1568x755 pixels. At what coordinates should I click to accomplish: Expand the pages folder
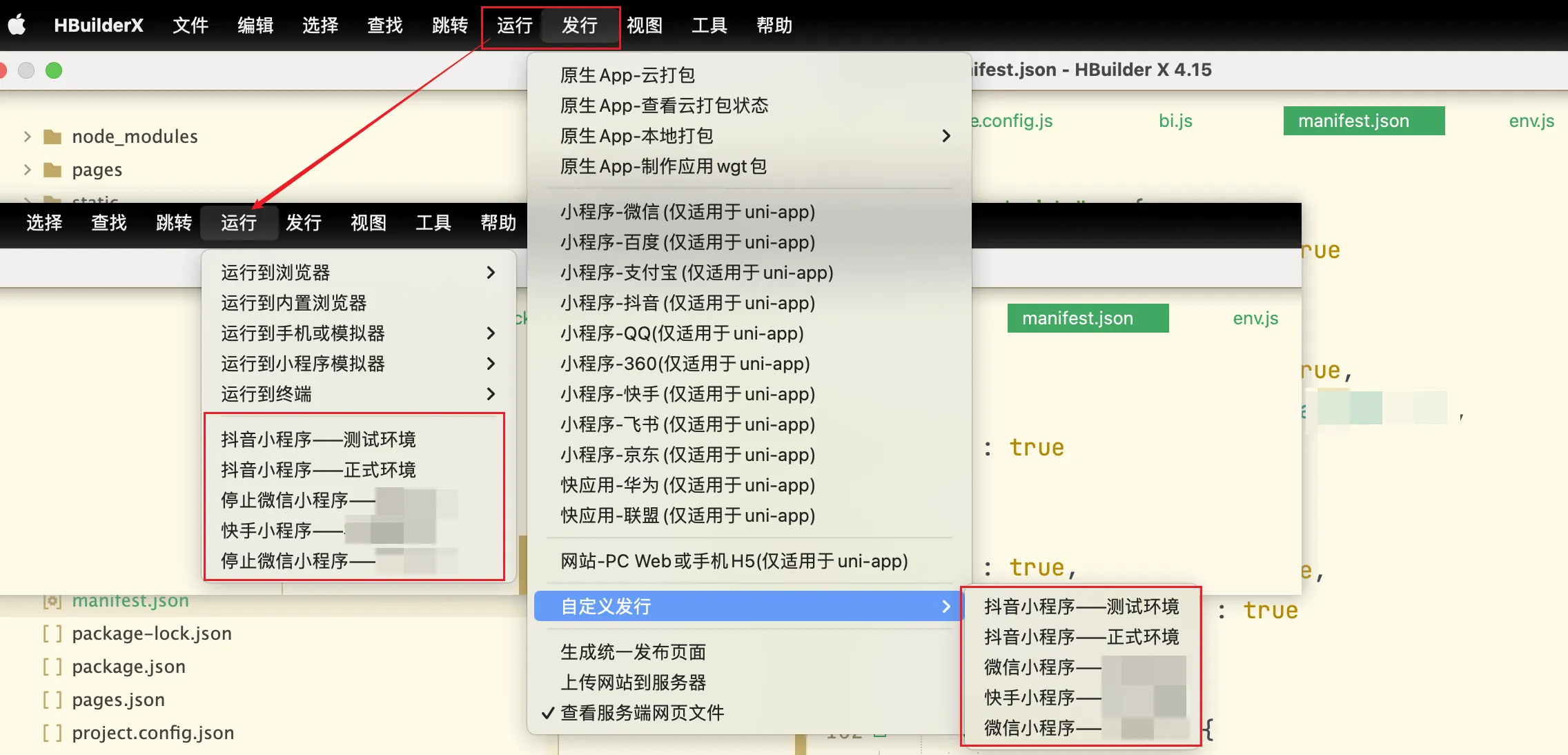[x=27, y=170]
